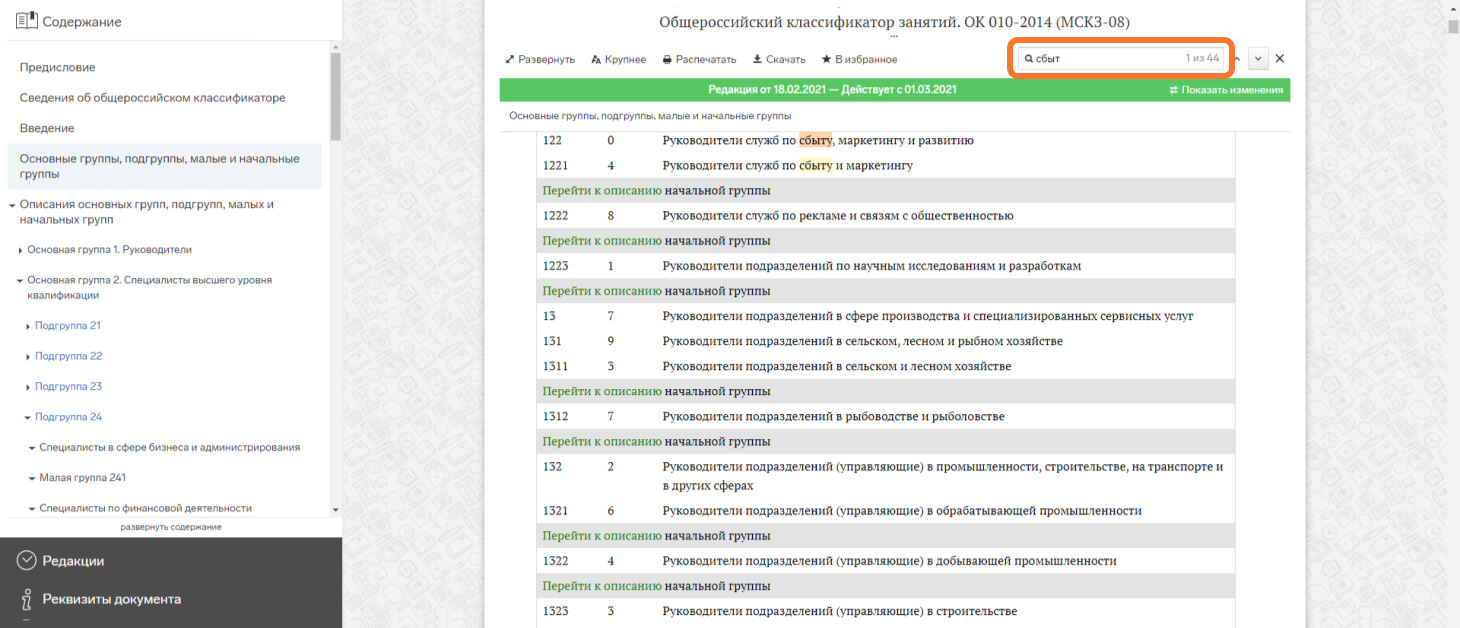
Task: Collapse Специалисты в сфере бизнеса arrow
Action: point(32,448)
